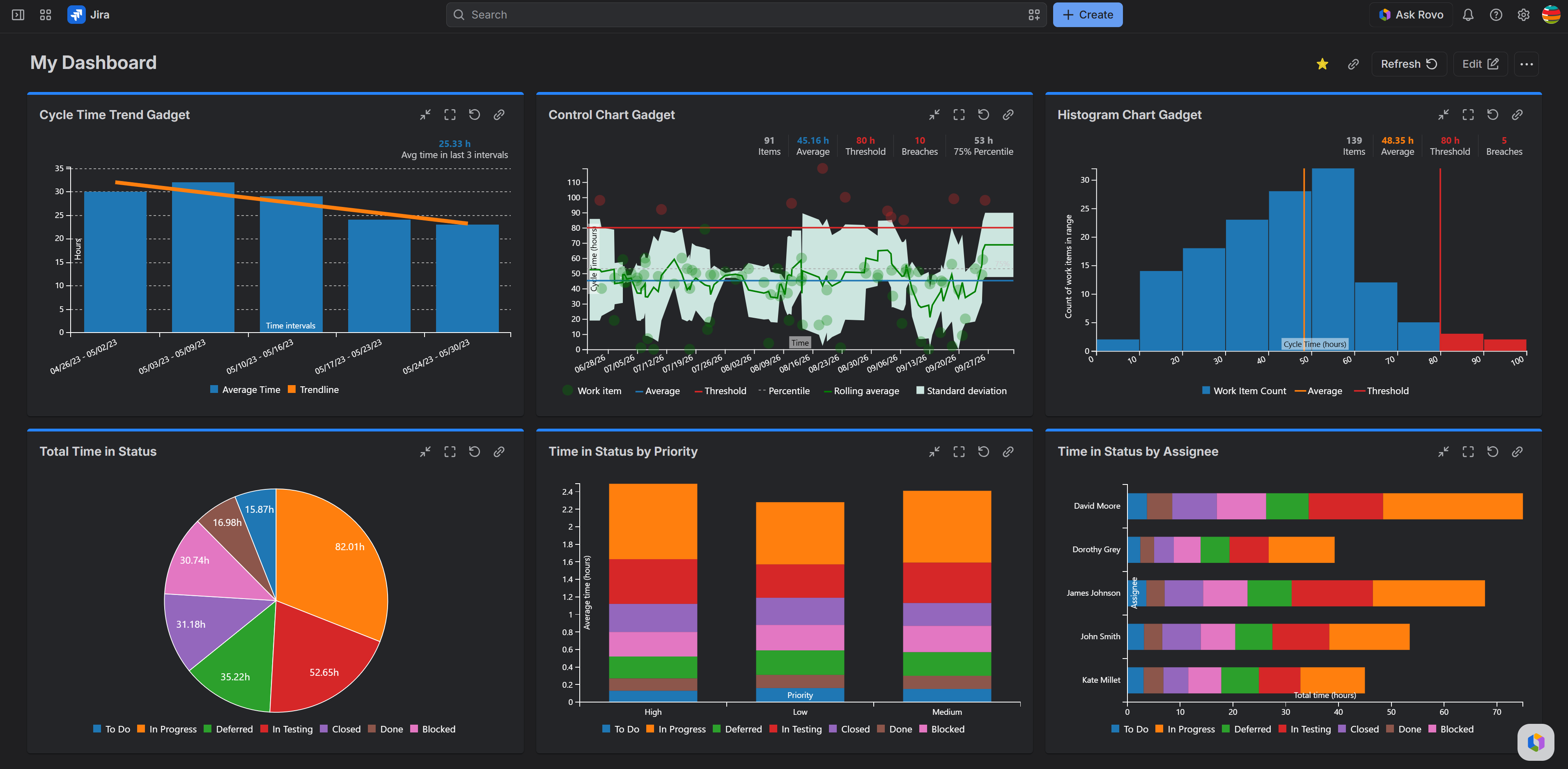Copy the dashboard link icon
This screenshot has width=1568, height=769.
click(1353, 64)
